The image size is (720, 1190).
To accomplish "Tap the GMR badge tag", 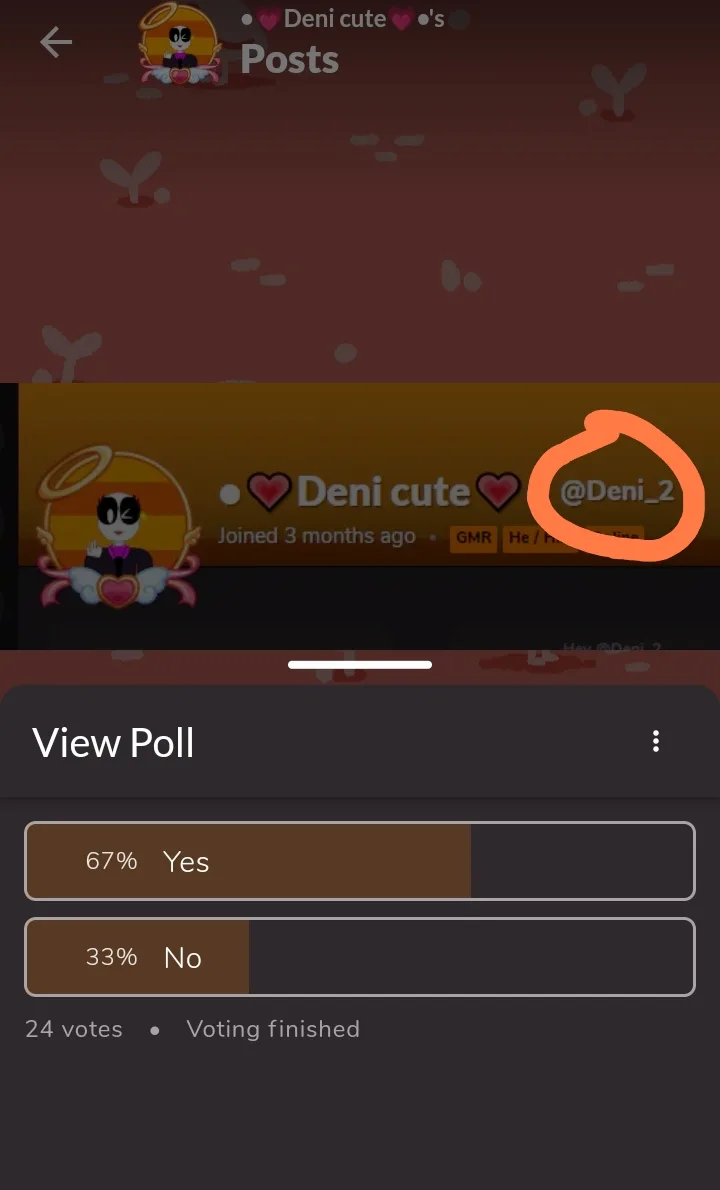I will click(473, 537).
